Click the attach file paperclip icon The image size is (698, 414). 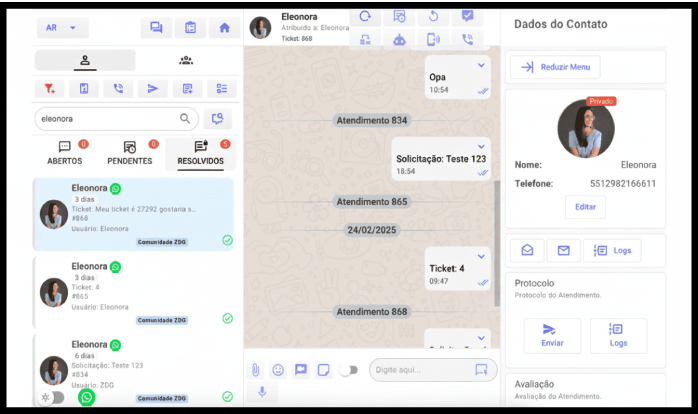[x=256, y=370]
